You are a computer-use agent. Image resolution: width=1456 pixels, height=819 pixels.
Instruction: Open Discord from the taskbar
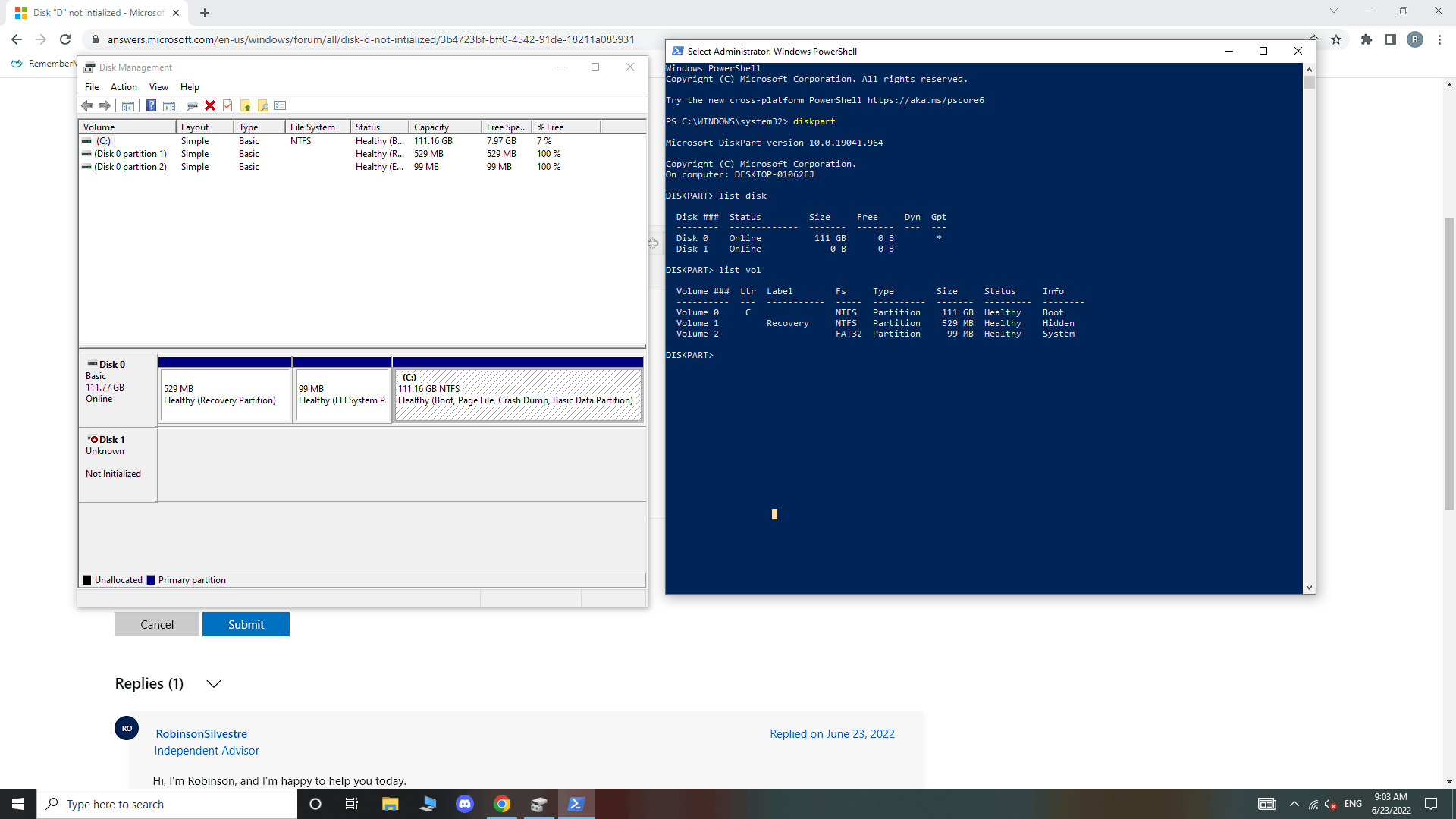(464, 804)
